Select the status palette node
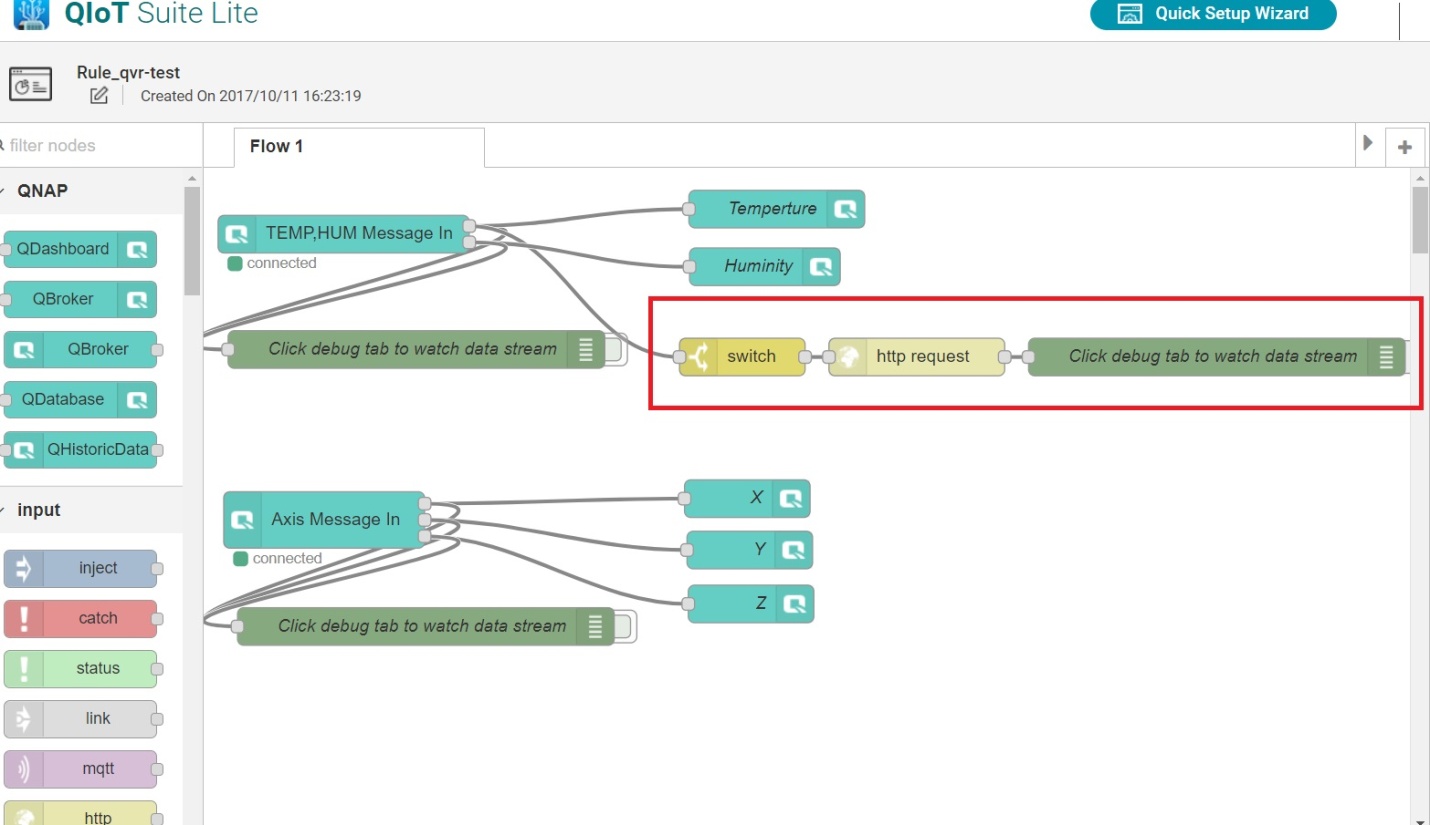The height and width of the screenshot is (825, 1430). [x=80, y=668]
